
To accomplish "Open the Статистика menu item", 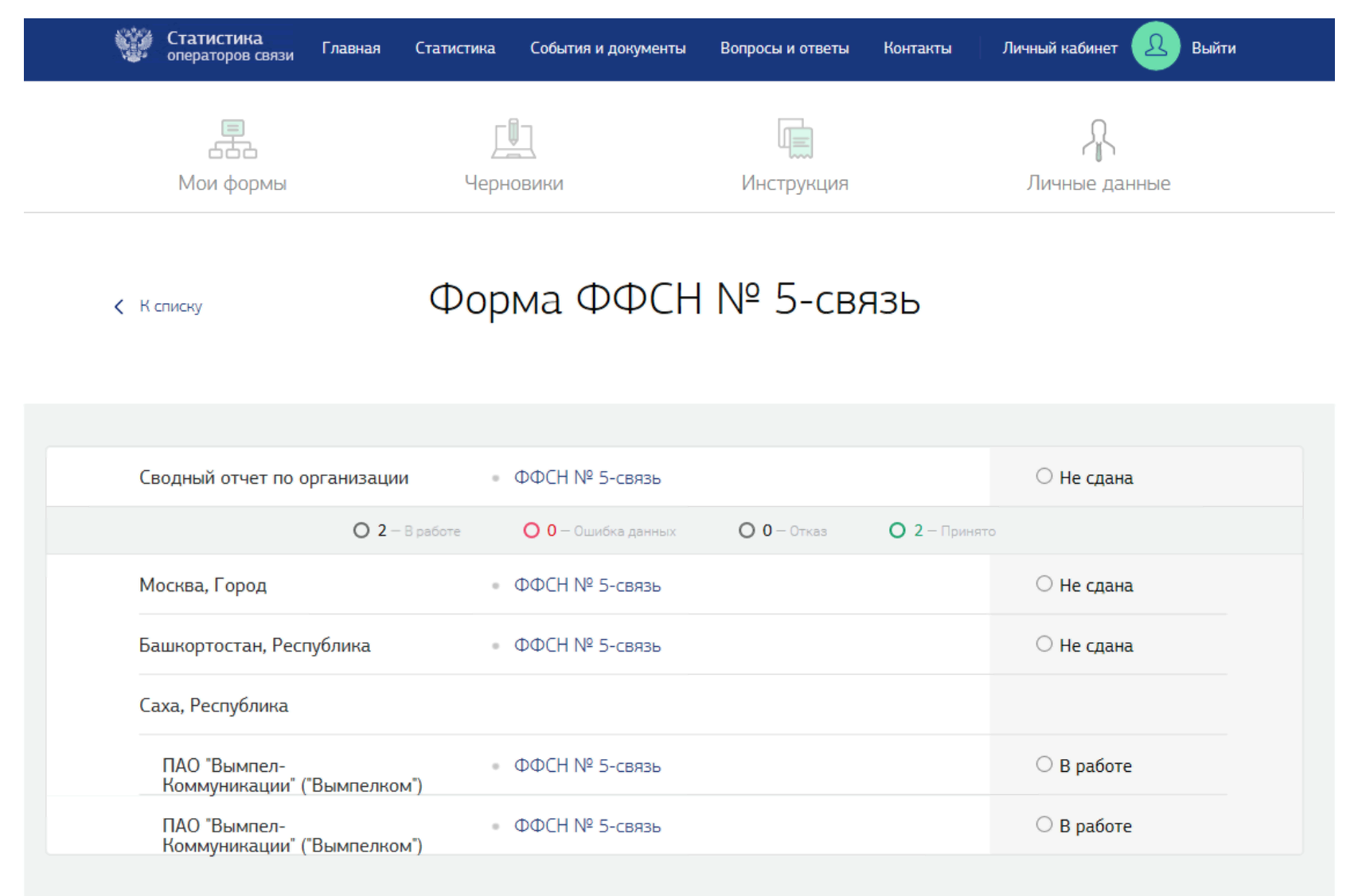I will click(x=455, y=49).
